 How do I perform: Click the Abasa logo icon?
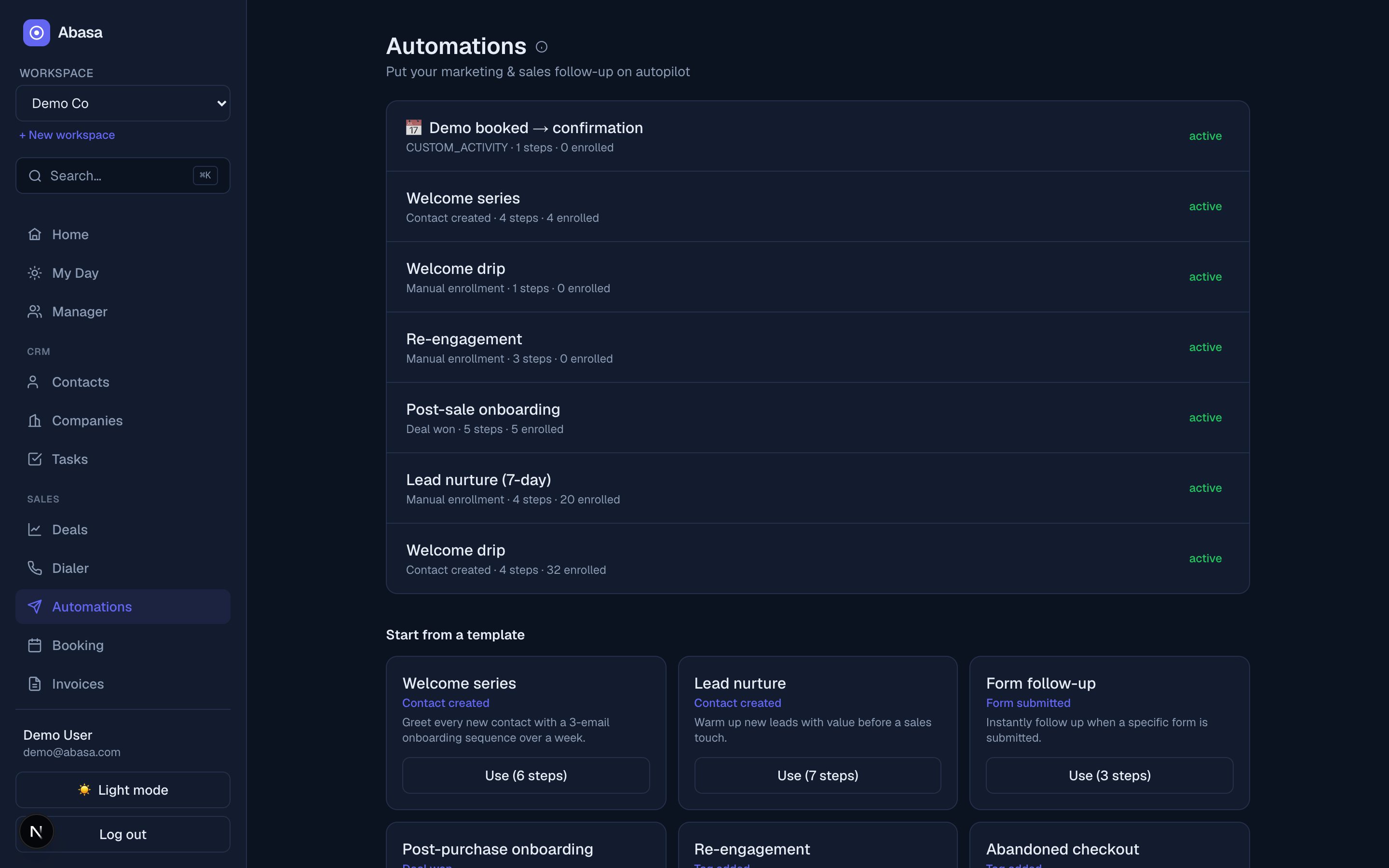[36, 33]
